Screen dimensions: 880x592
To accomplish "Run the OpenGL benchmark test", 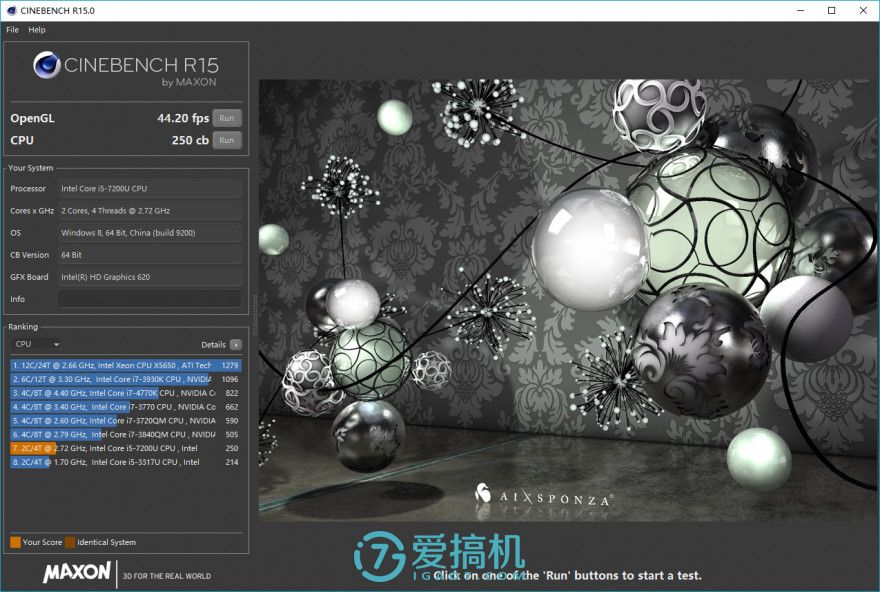I will point(227,118).
